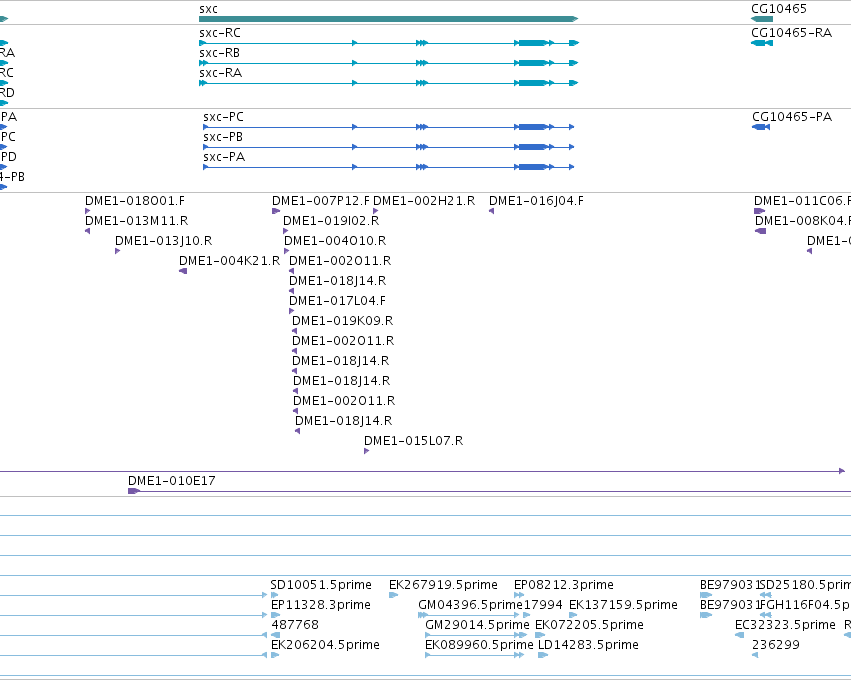Open the DME1-019K09.R feature
The width and height of the screenshot is (851, 680).
coord(295,331)
